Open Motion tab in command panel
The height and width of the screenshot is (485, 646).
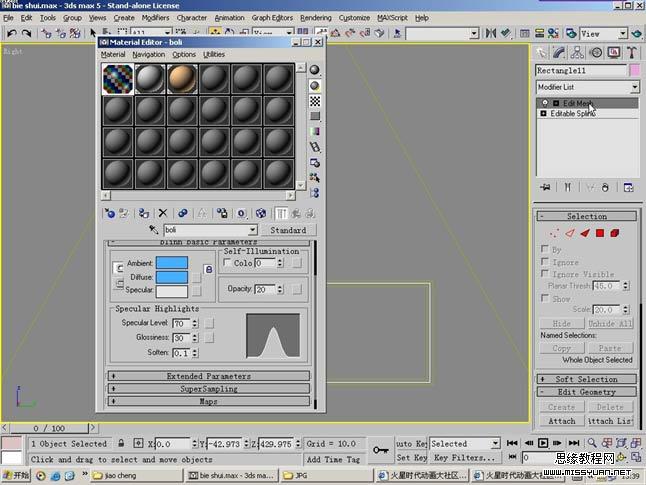pos(596,52)
